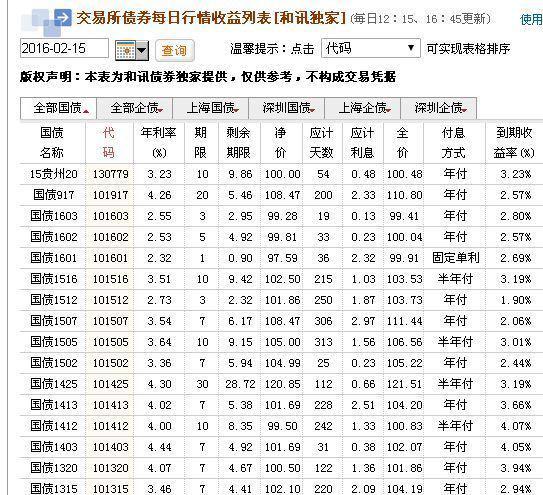Click the 净价 column header
Screen dimensions: 543x495
point(281,142)
